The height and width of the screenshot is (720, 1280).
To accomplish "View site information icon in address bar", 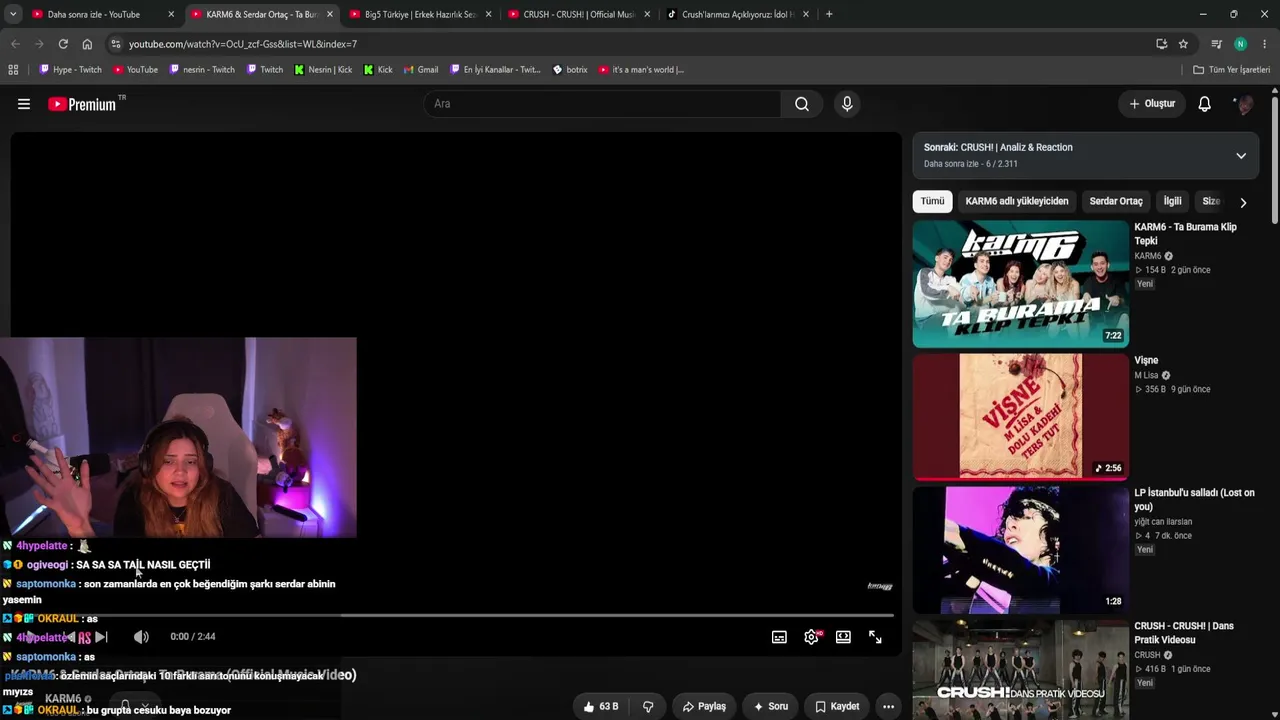I will pyautogui.click(x=116, y=44).
